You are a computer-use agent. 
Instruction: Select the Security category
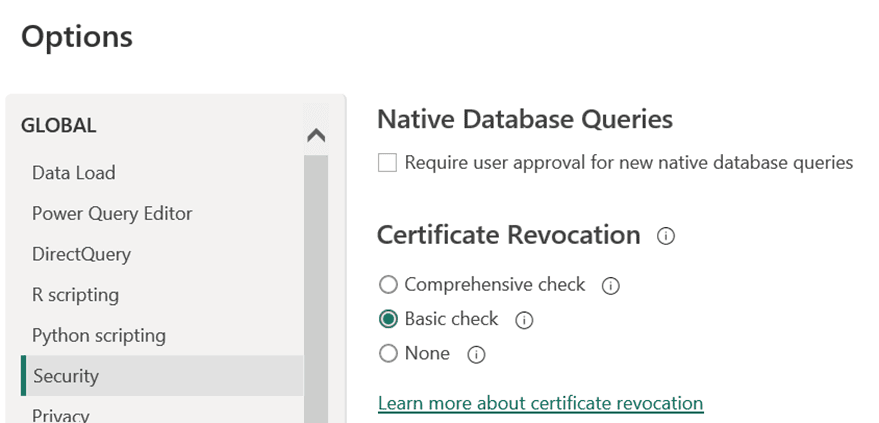click(x=162, y=376)
